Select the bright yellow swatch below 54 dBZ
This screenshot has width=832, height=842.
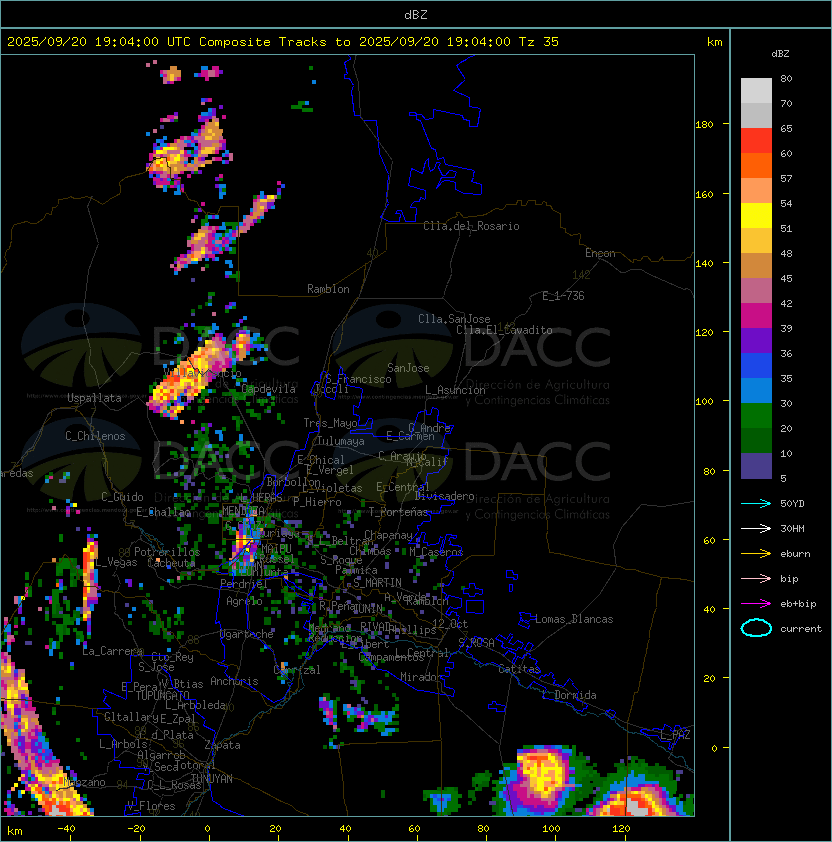click(756, 216)
